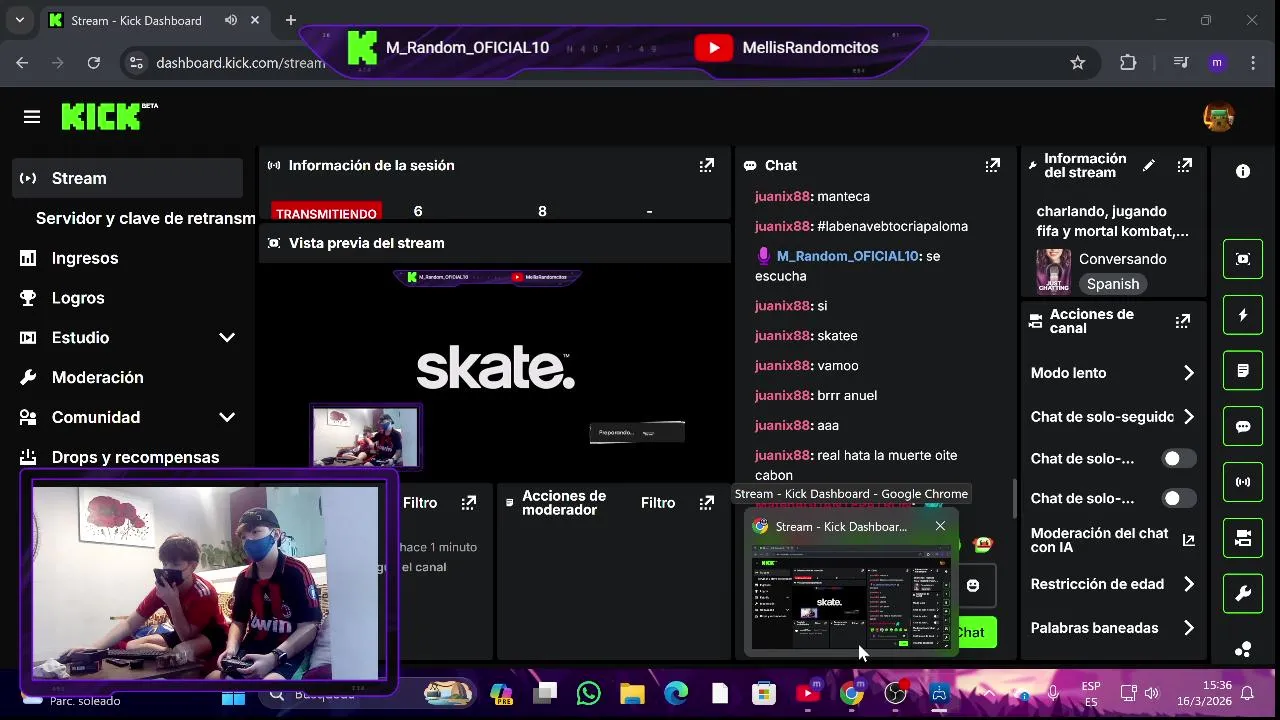
Task: Select the Stream - Kick Dashboard taskbar preview
Action: click(x=851, y=582)
